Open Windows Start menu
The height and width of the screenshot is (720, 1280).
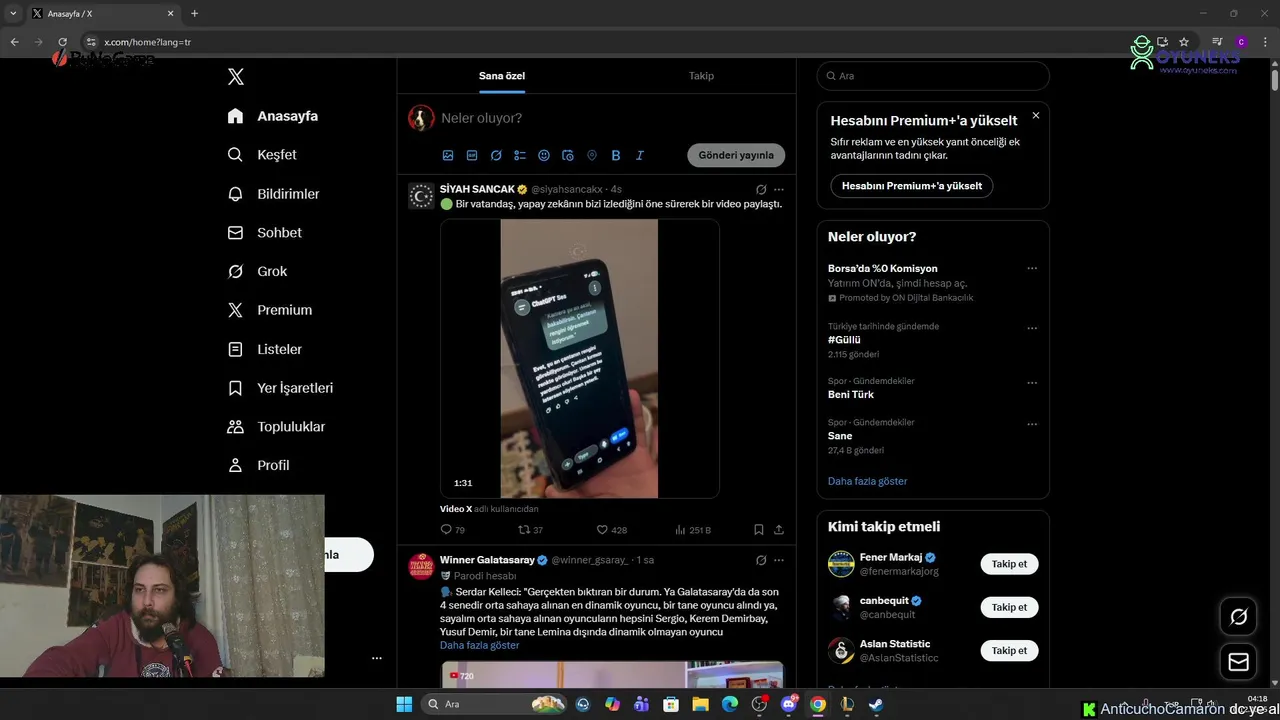click(x=404, y=704)
